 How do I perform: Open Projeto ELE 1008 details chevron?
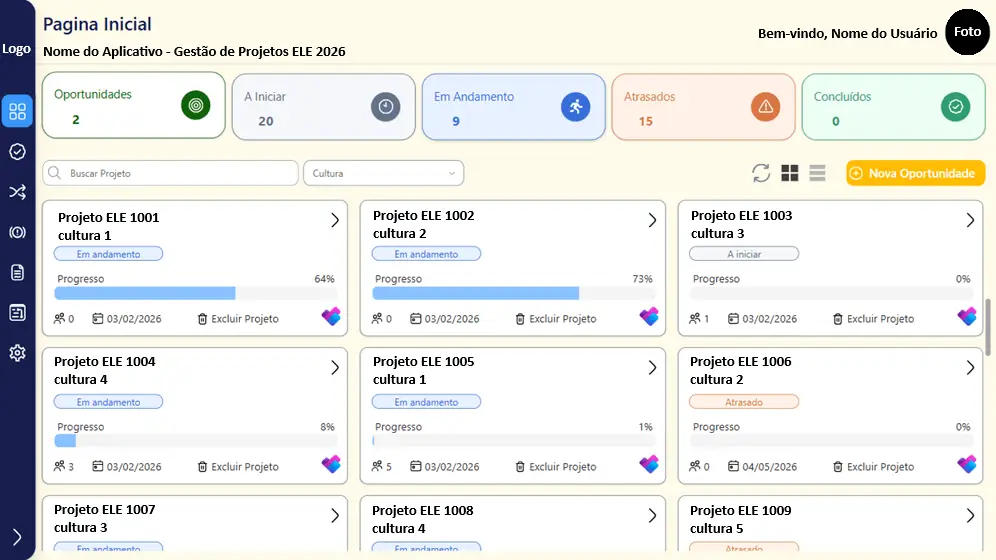pos(652,516)
